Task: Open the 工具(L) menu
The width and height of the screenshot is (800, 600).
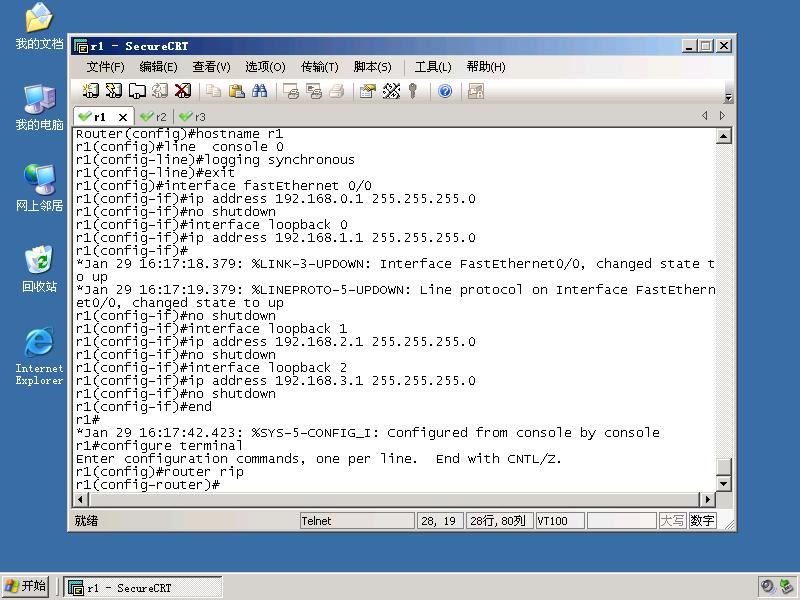Action: (433, 67)
